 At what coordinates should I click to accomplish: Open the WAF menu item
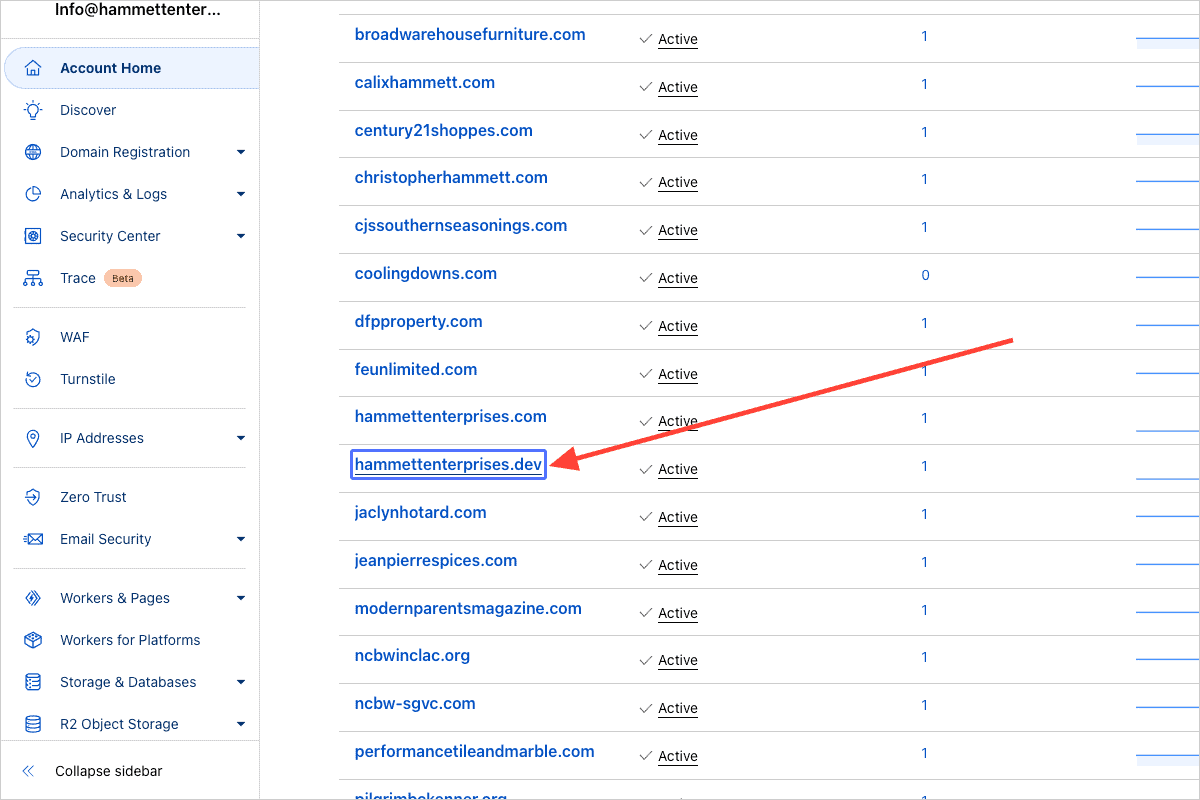[x=74, y=337]
